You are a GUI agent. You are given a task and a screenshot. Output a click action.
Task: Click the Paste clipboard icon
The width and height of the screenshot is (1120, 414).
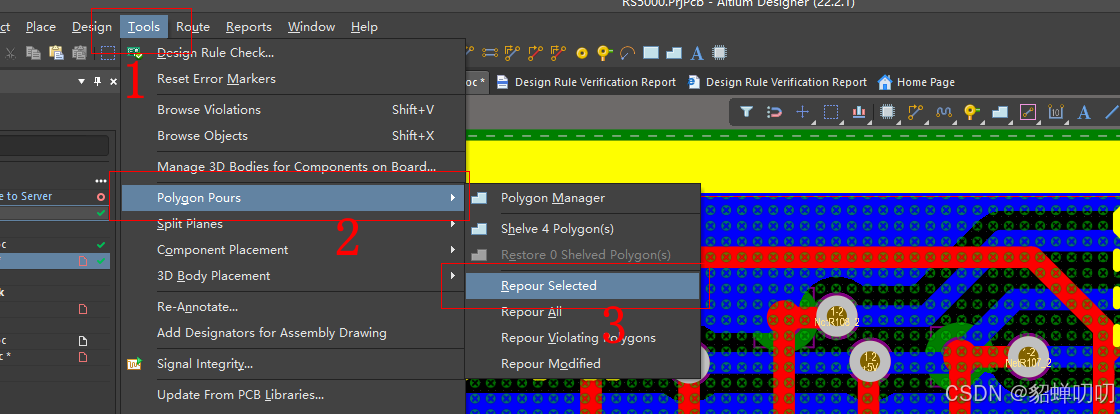point(56,52)
